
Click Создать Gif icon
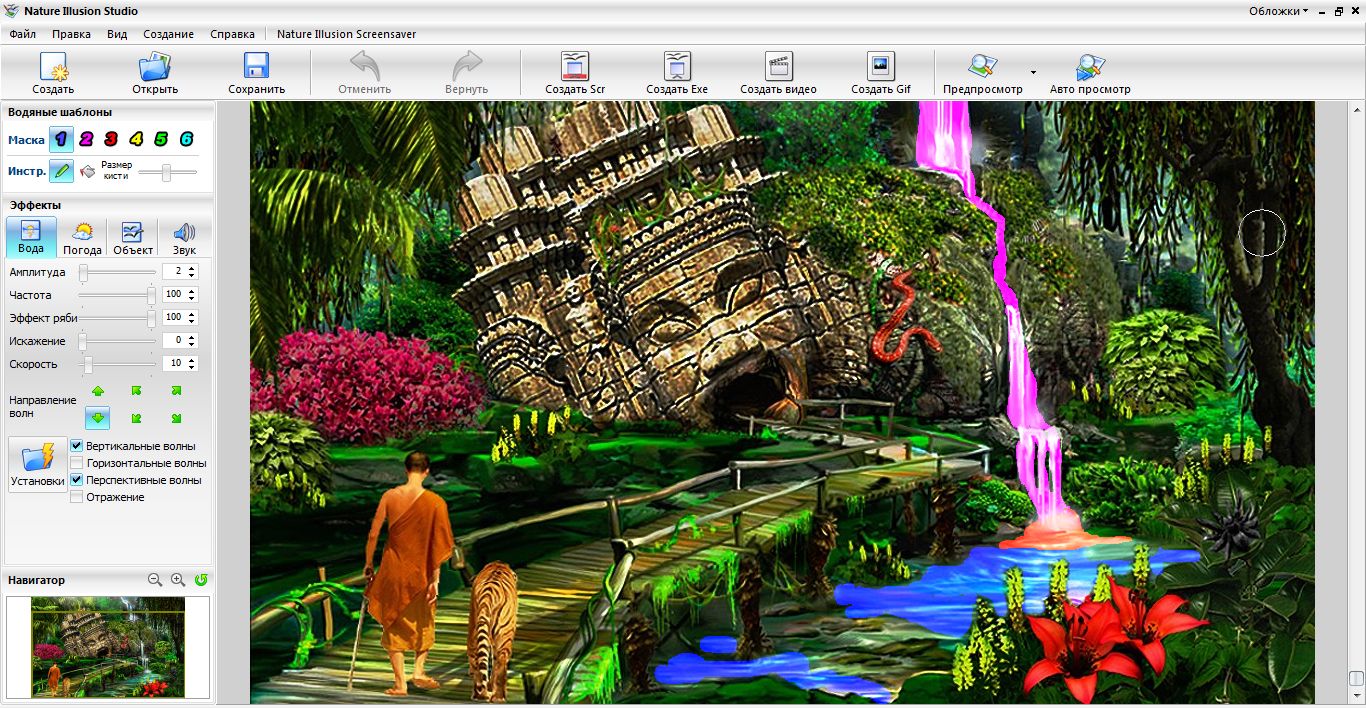881,66
